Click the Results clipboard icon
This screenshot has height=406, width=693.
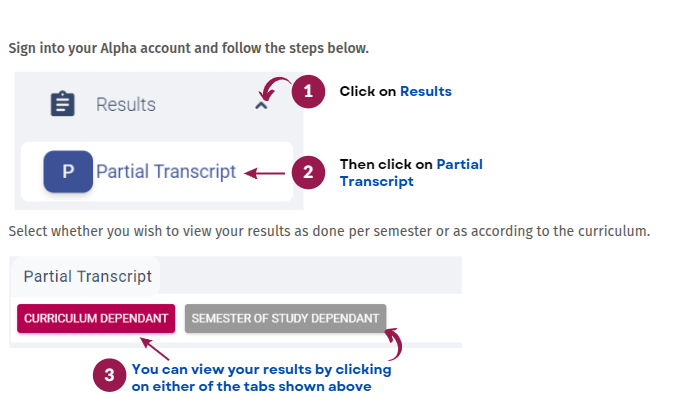63,104
